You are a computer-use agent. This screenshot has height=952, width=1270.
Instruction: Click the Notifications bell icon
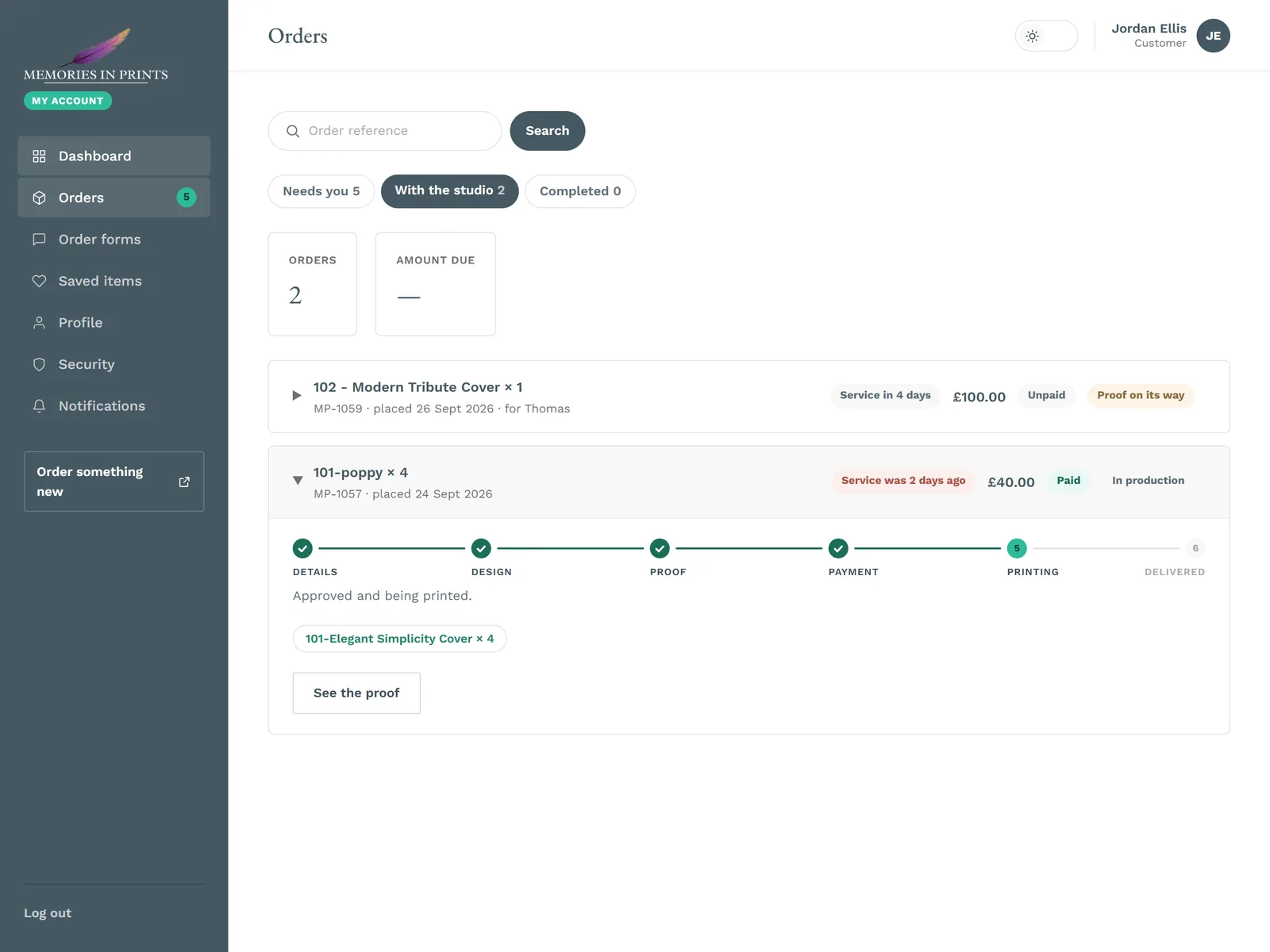pyautogui.click(x=39, y=406)
